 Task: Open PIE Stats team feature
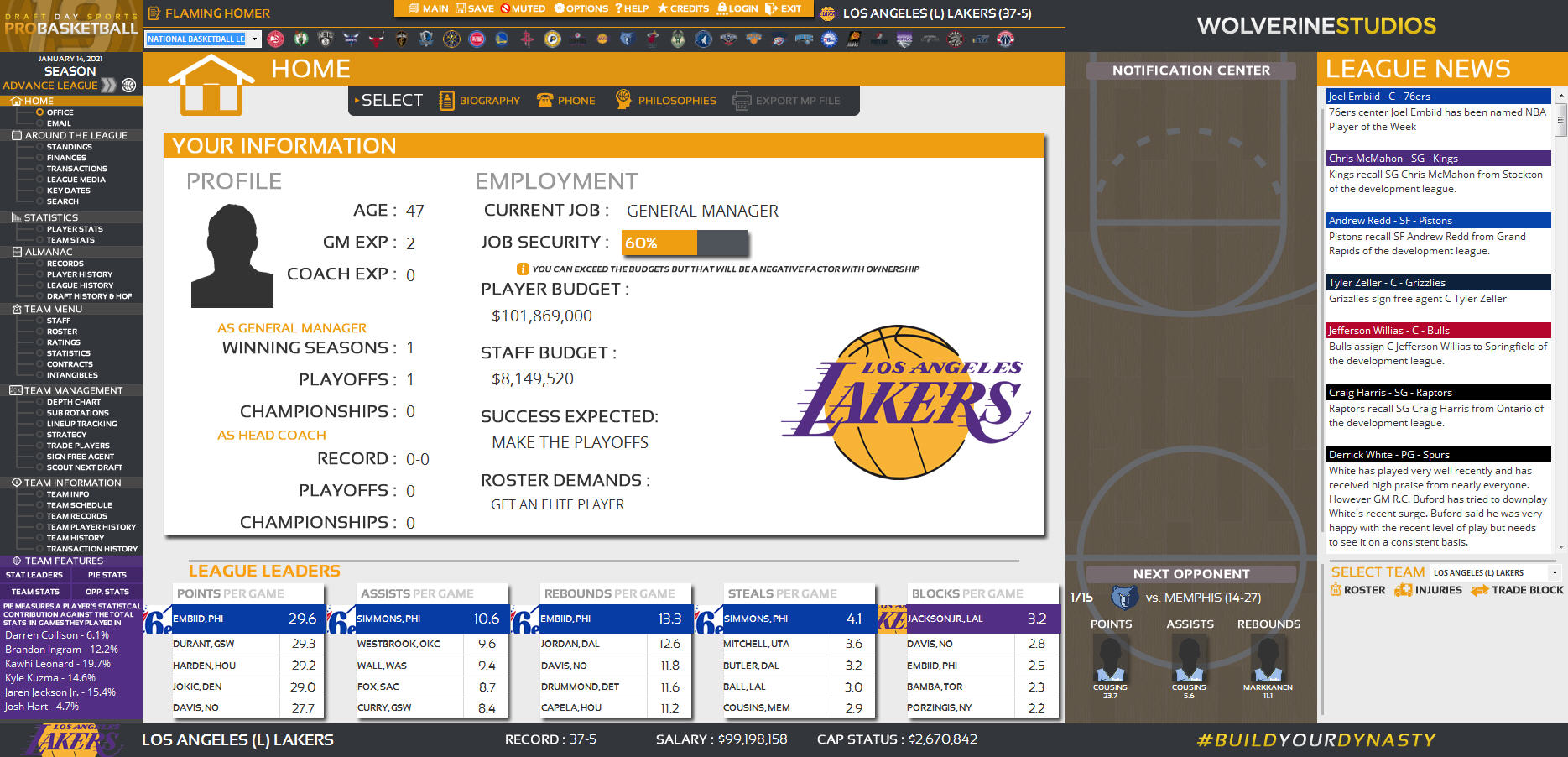click(107, 575)
